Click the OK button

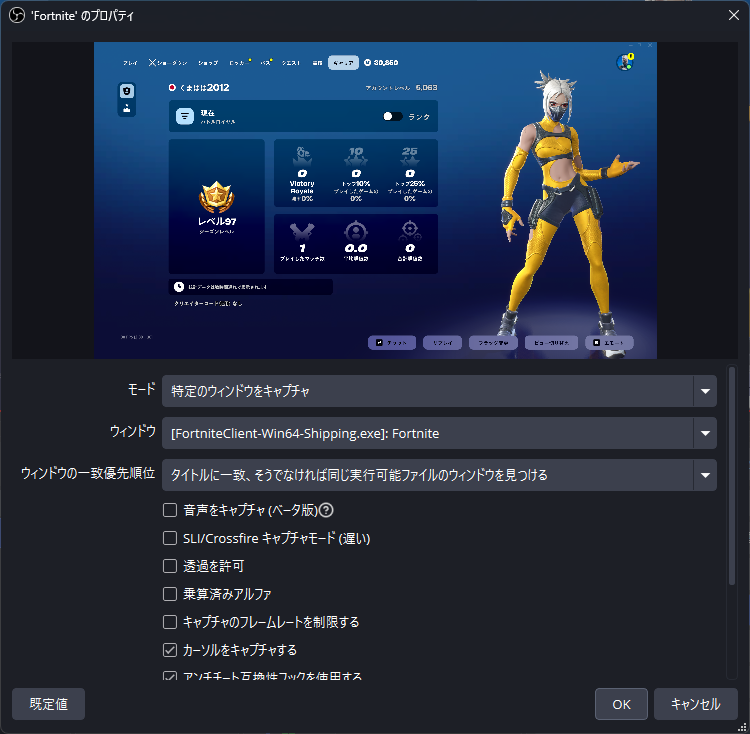tap(621, 704)
